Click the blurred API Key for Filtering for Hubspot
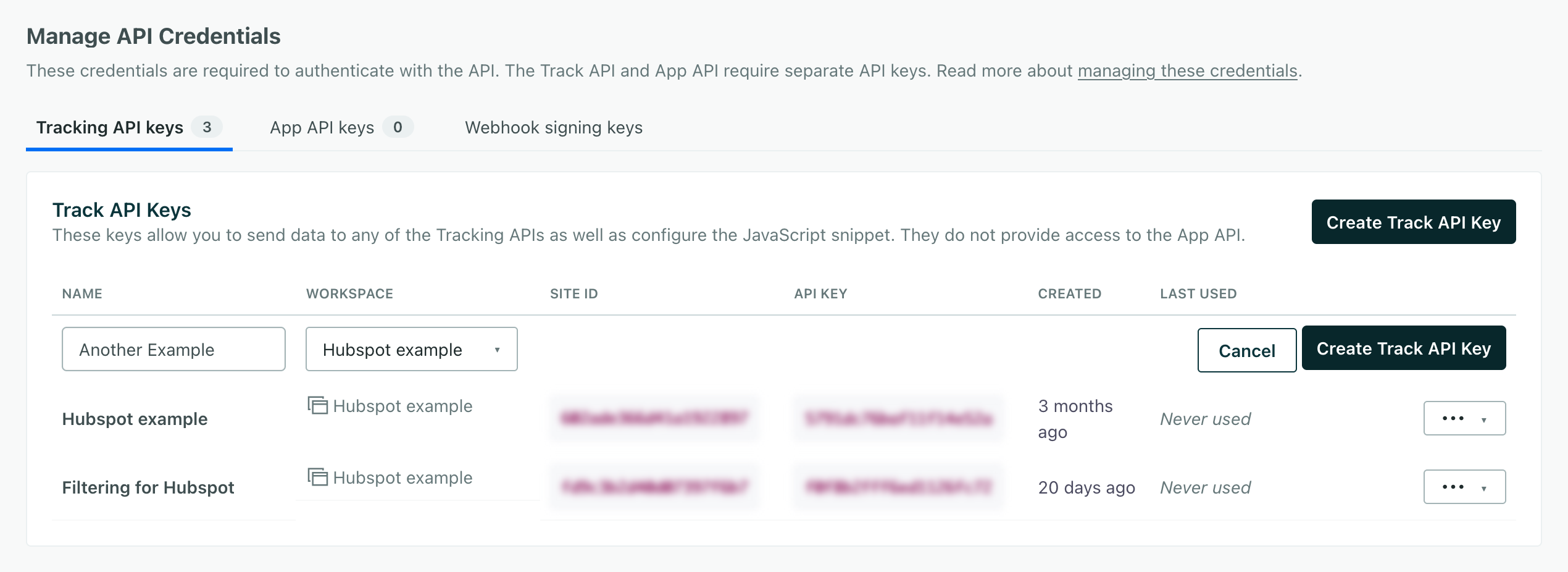1568x572 pixels. coord(897,487)
